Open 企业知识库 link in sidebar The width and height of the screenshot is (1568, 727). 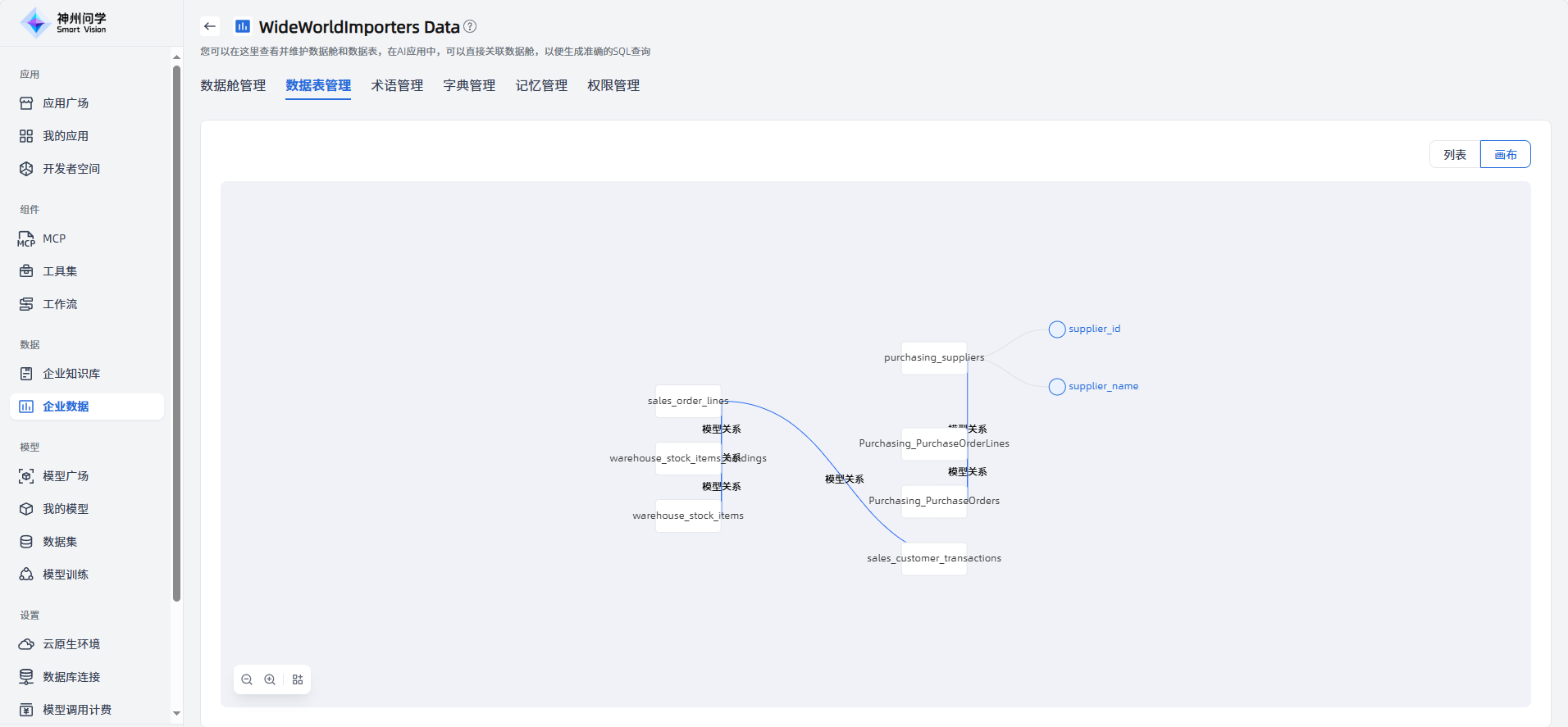pos(71,374)
